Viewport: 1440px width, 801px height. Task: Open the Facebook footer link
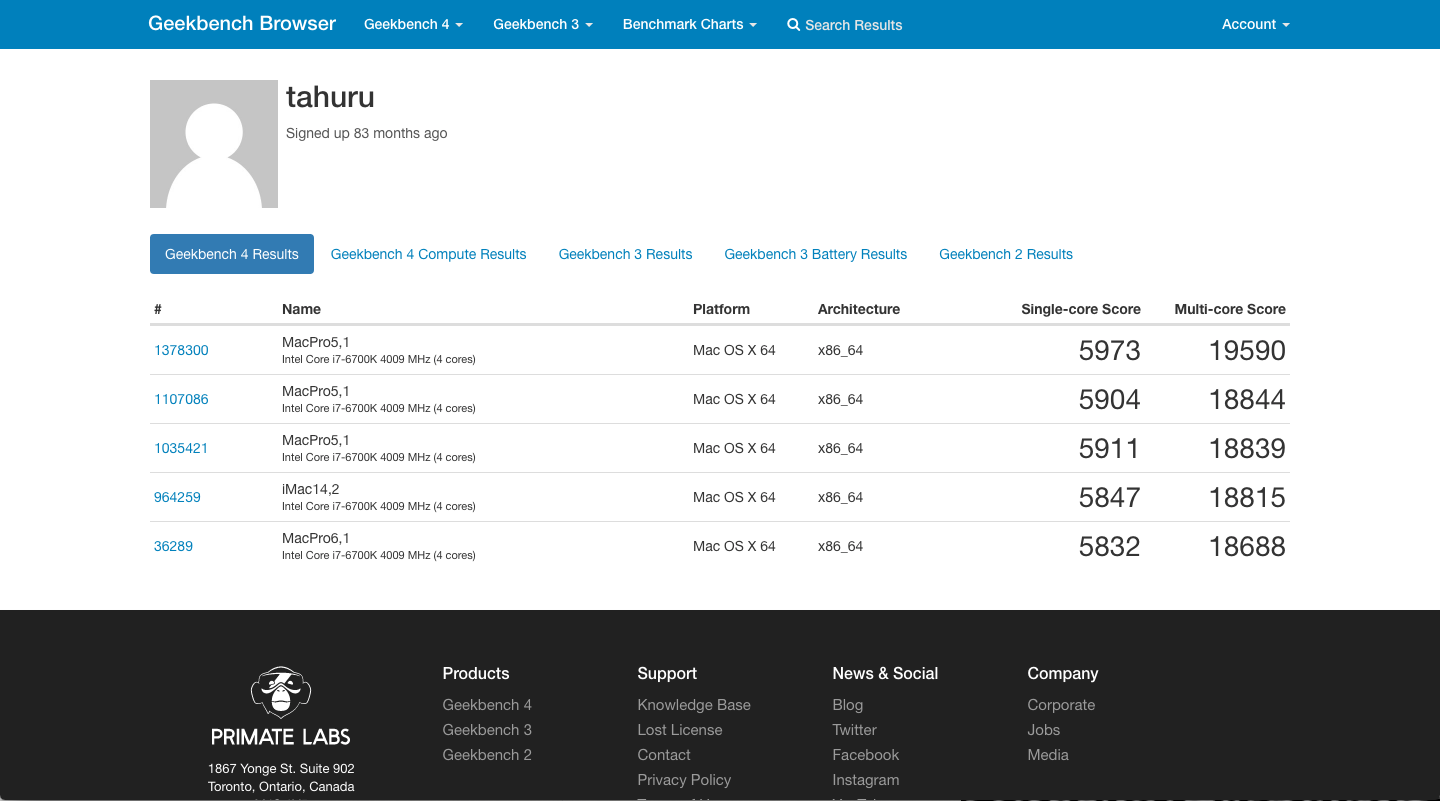click(866, 755)
